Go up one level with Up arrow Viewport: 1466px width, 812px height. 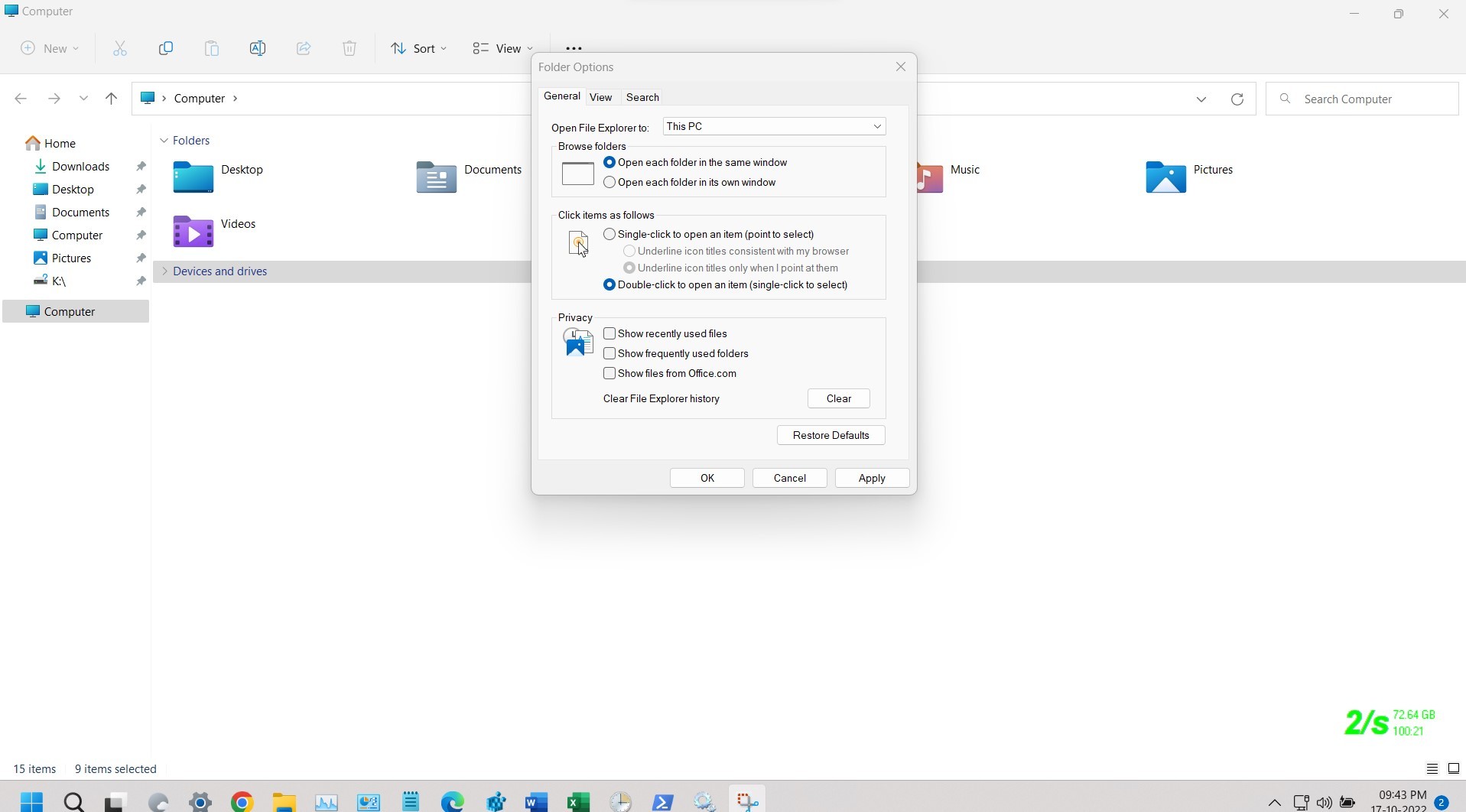(x=112, y=99)
